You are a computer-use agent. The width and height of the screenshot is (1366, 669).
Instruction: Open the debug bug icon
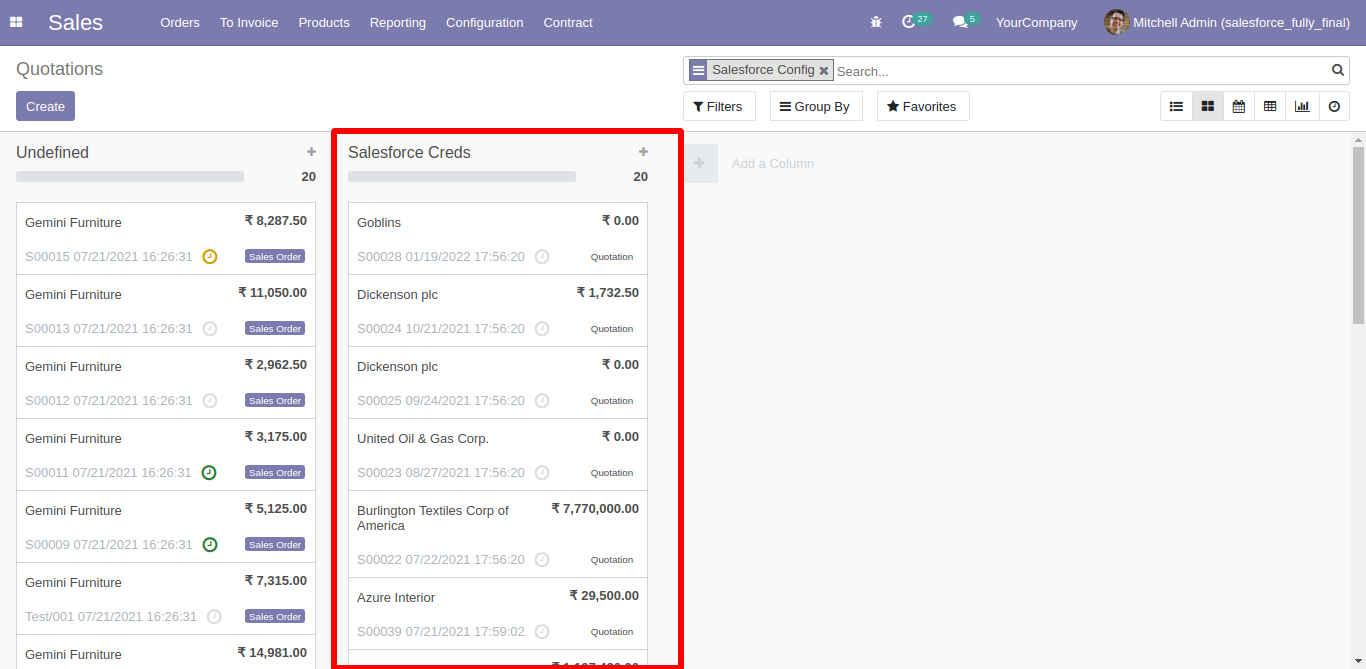876,22
